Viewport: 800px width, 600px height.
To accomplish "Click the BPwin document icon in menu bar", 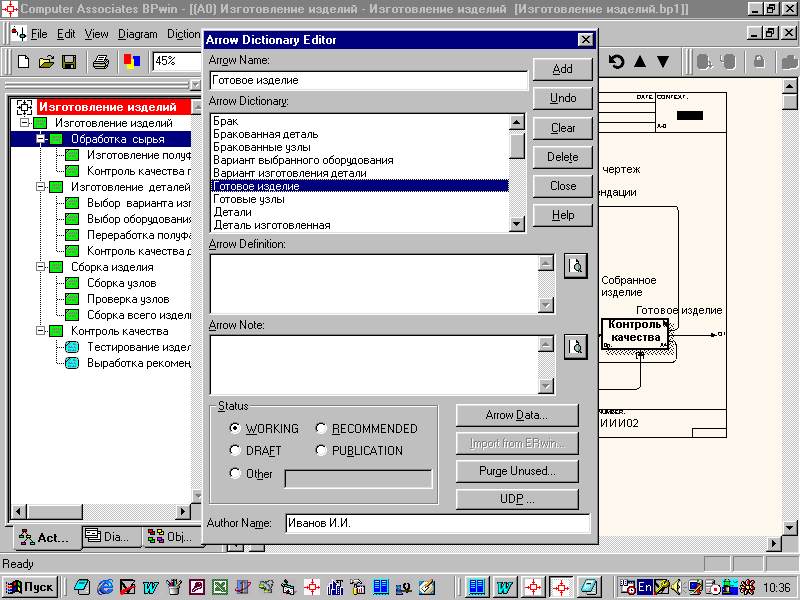I will 18,34.
